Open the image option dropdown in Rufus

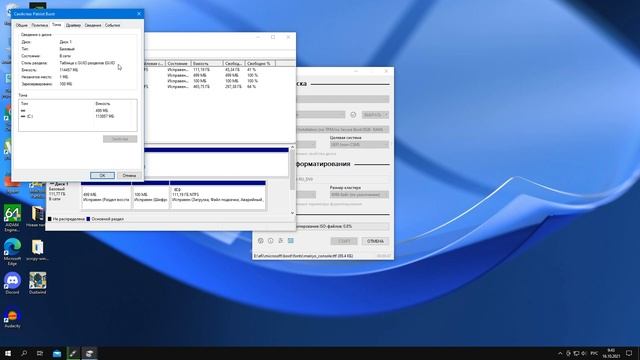[342, 129]
